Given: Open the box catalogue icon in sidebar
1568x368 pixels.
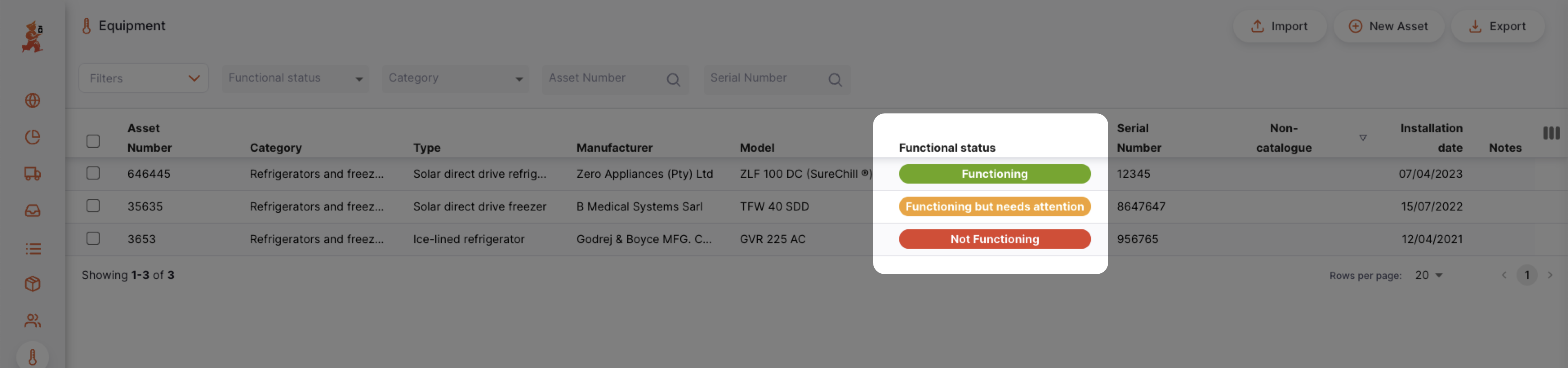Looking at the screenshot, I should coord(33,284).
